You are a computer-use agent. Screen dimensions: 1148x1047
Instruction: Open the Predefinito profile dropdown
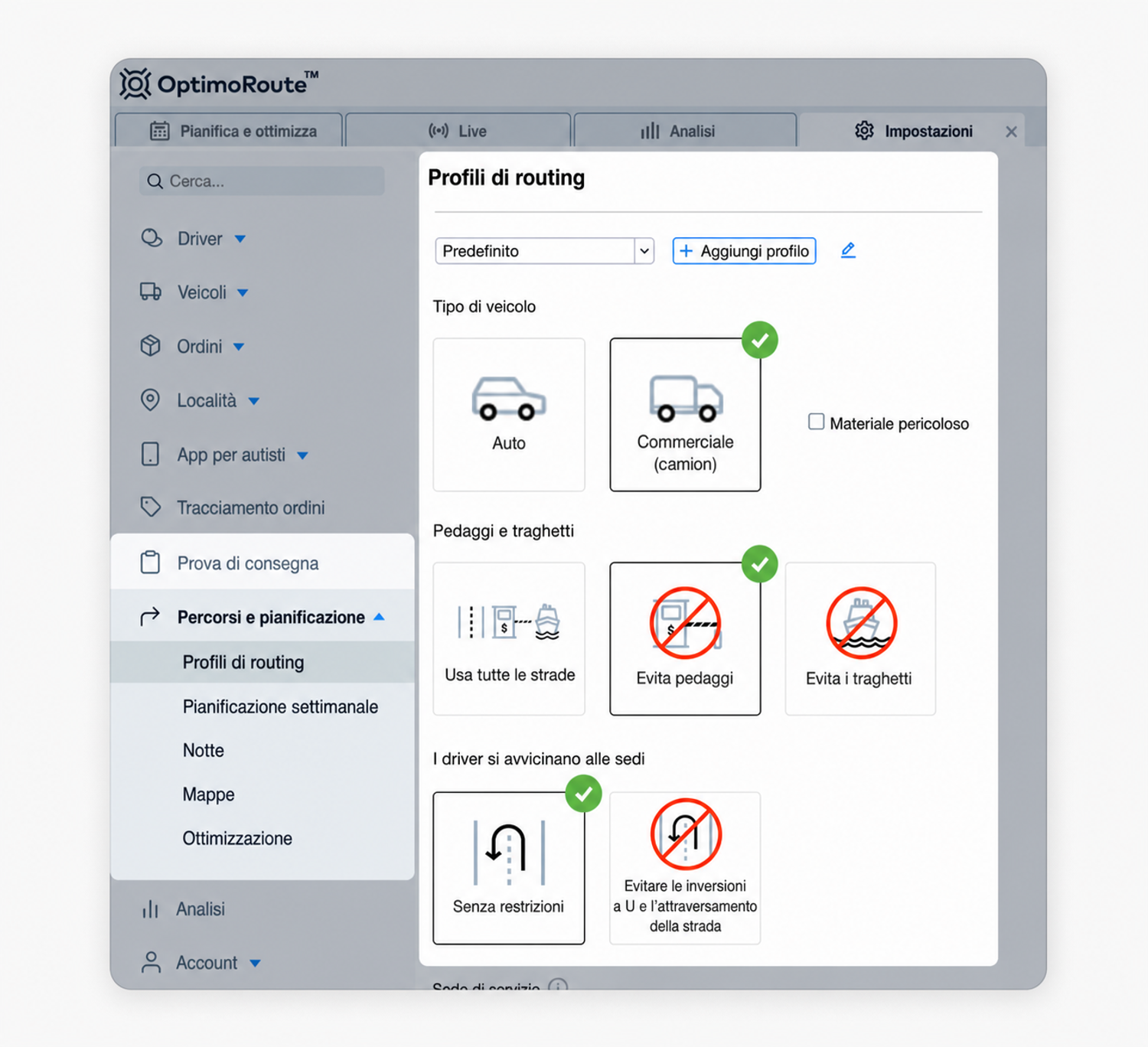pos(545,251)
